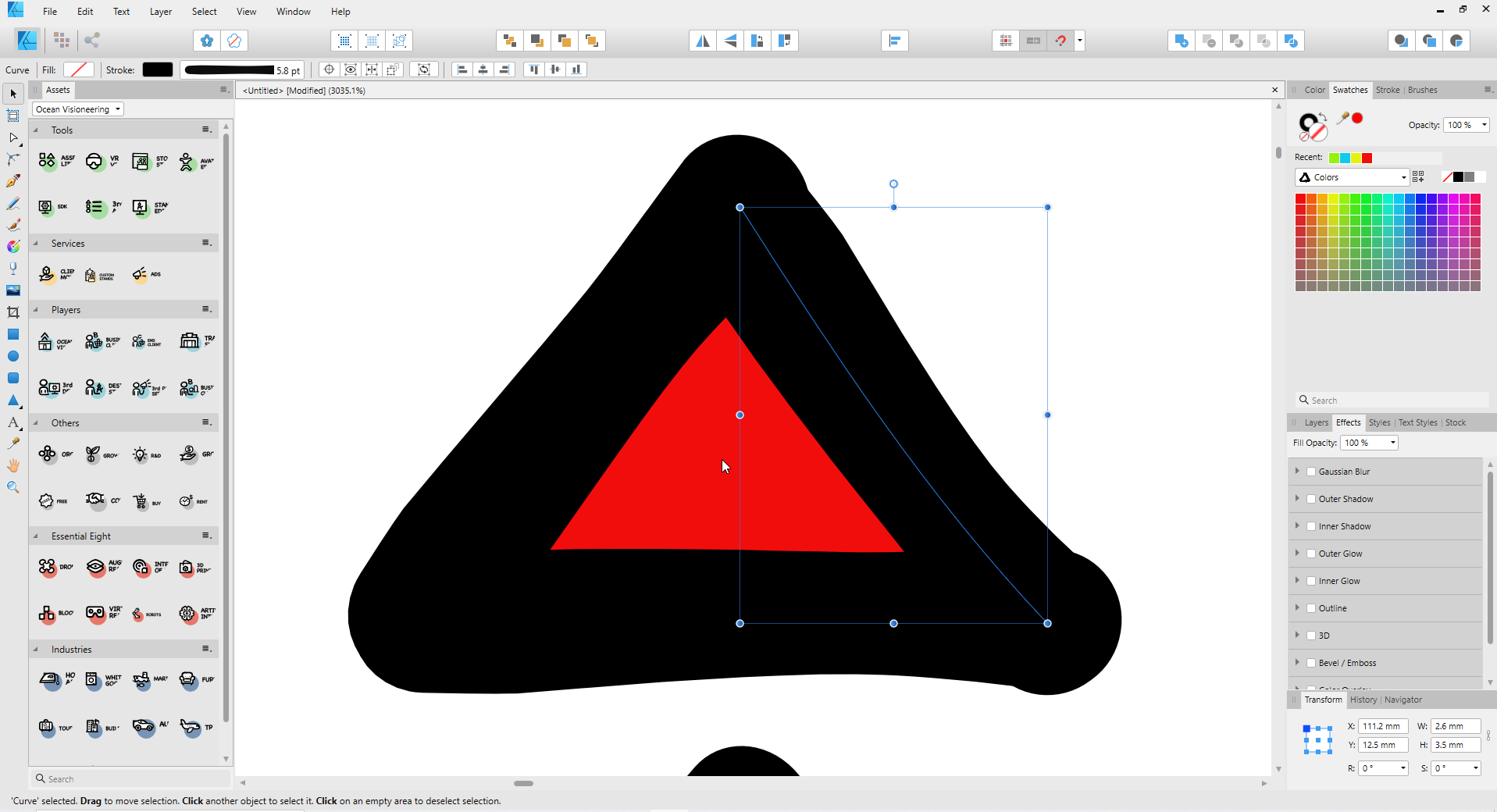Open the Colors palette dropdown
This screenshot has width=1497, height=812.
tap(1352, 177)
